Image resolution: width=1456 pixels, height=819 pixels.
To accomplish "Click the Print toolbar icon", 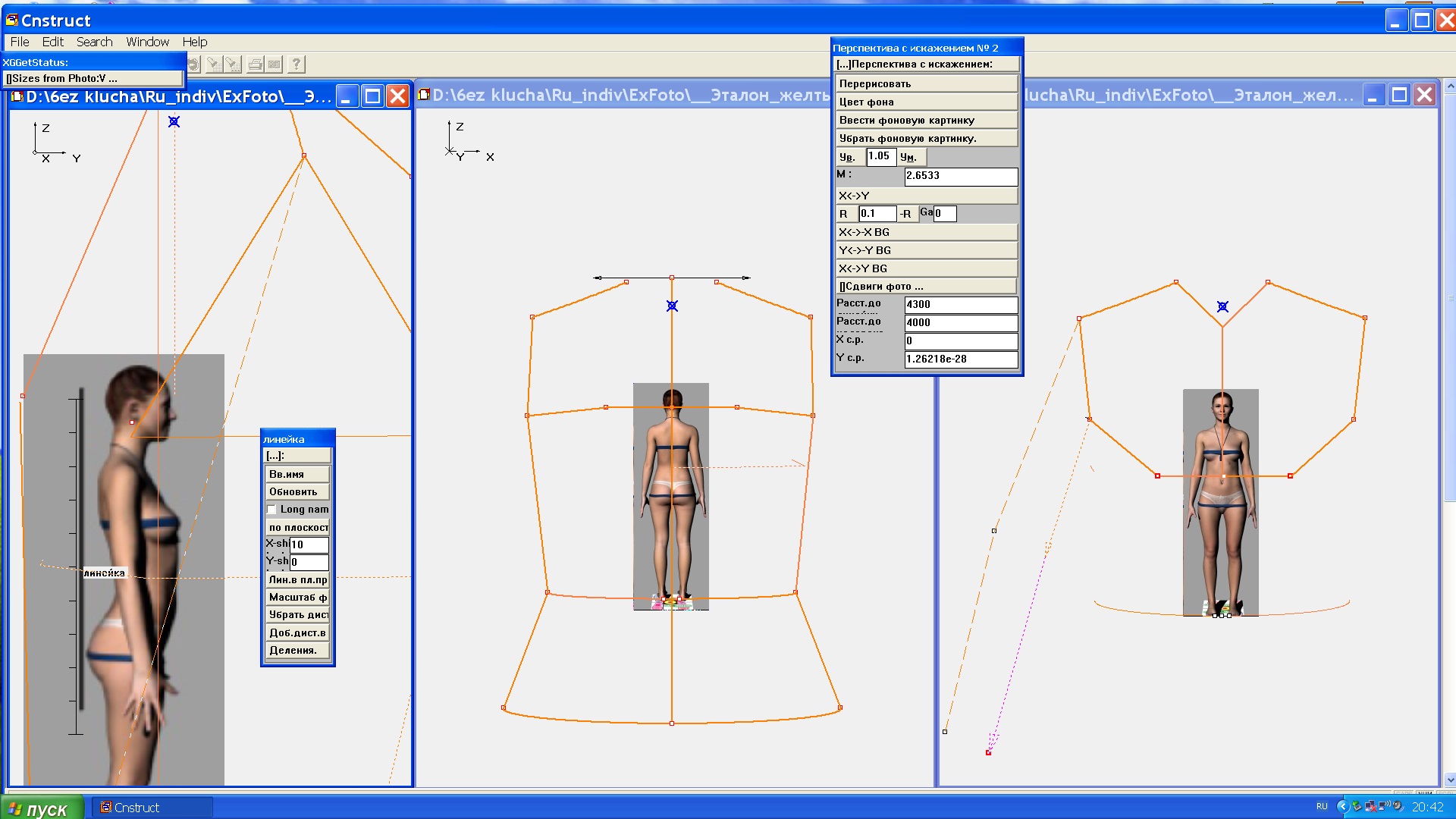I will 255,64.
